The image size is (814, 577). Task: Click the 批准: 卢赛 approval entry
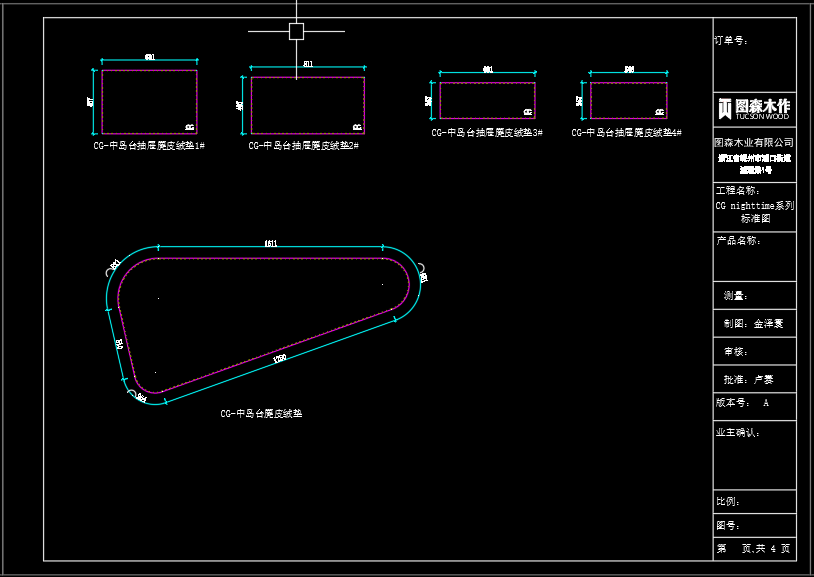[x=748, y=380]
